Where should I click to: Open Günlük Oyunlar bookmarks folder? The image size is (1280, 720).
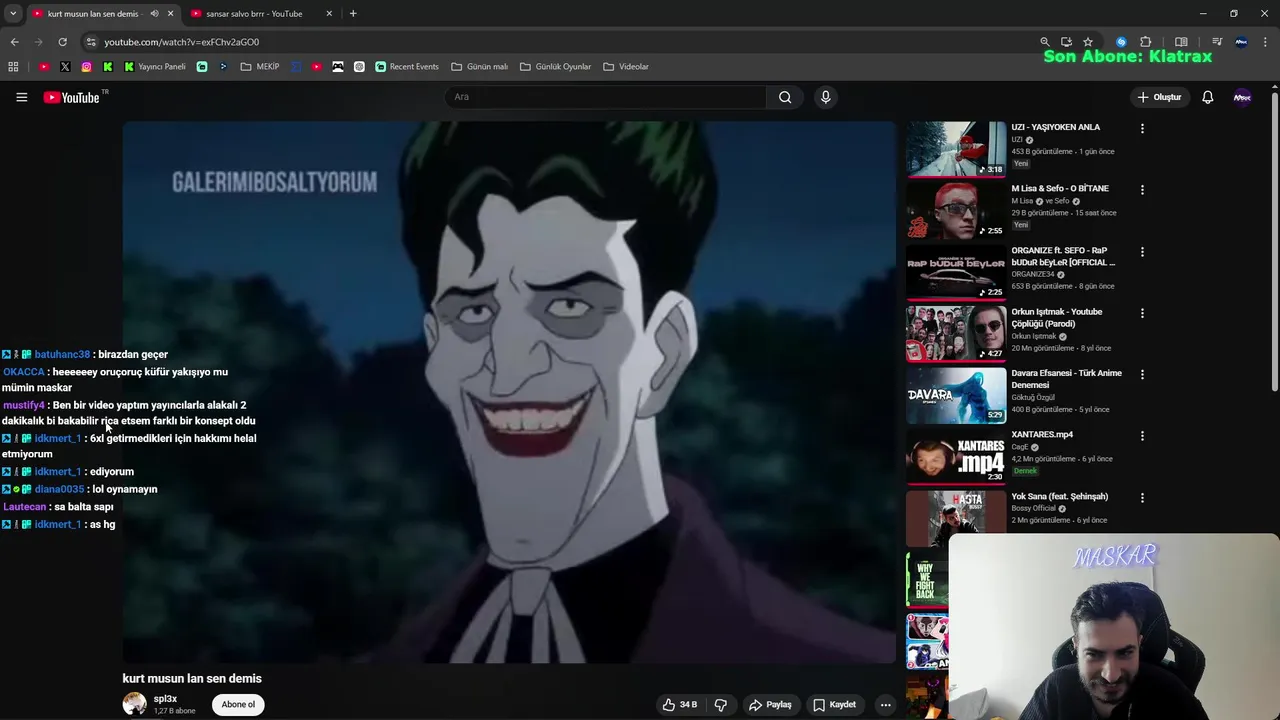tap(555, 67)
